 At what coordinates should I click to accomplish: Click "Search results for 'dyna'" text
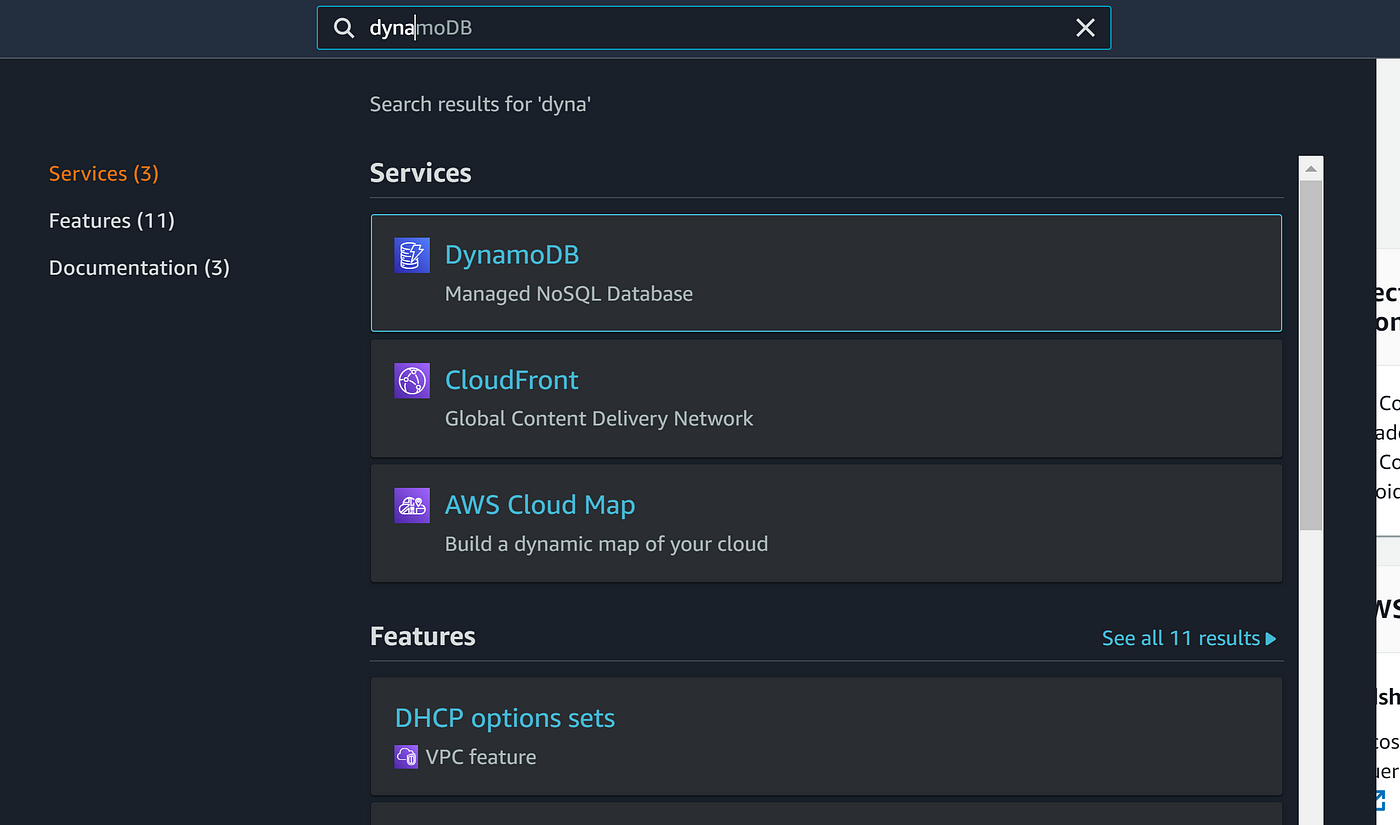(480, 104)
